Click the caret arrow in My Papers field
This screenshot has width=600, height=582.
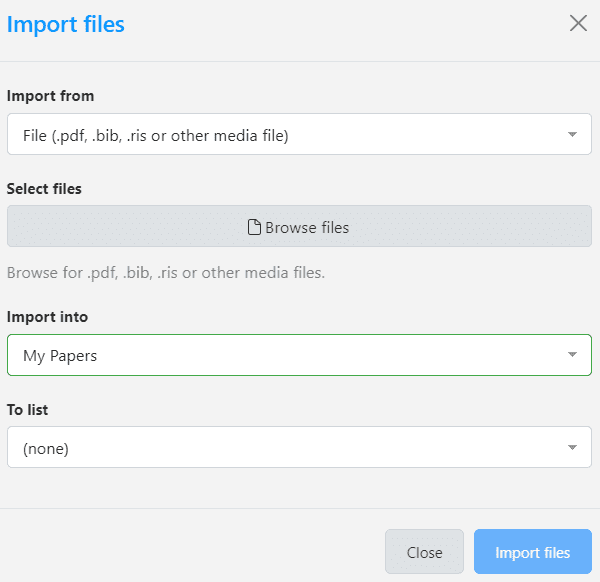572,354
